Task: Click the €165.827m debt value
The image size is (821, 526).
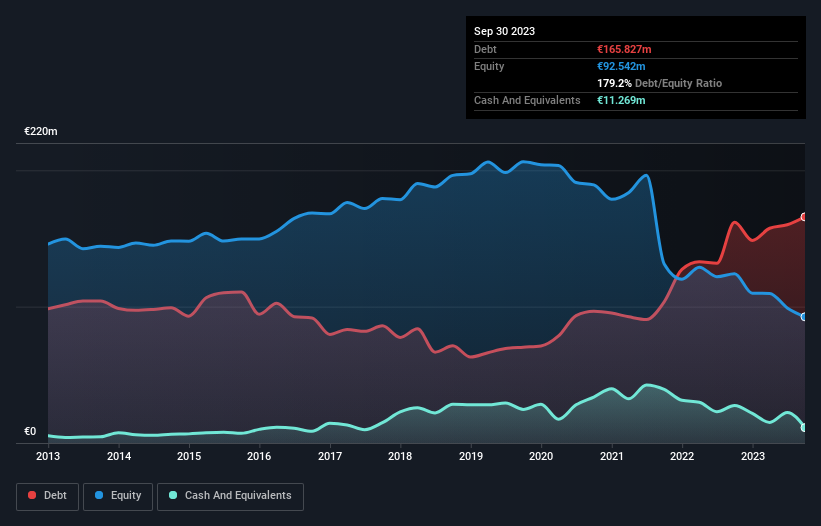Action: pyautogui.click(x=624, y=49)
